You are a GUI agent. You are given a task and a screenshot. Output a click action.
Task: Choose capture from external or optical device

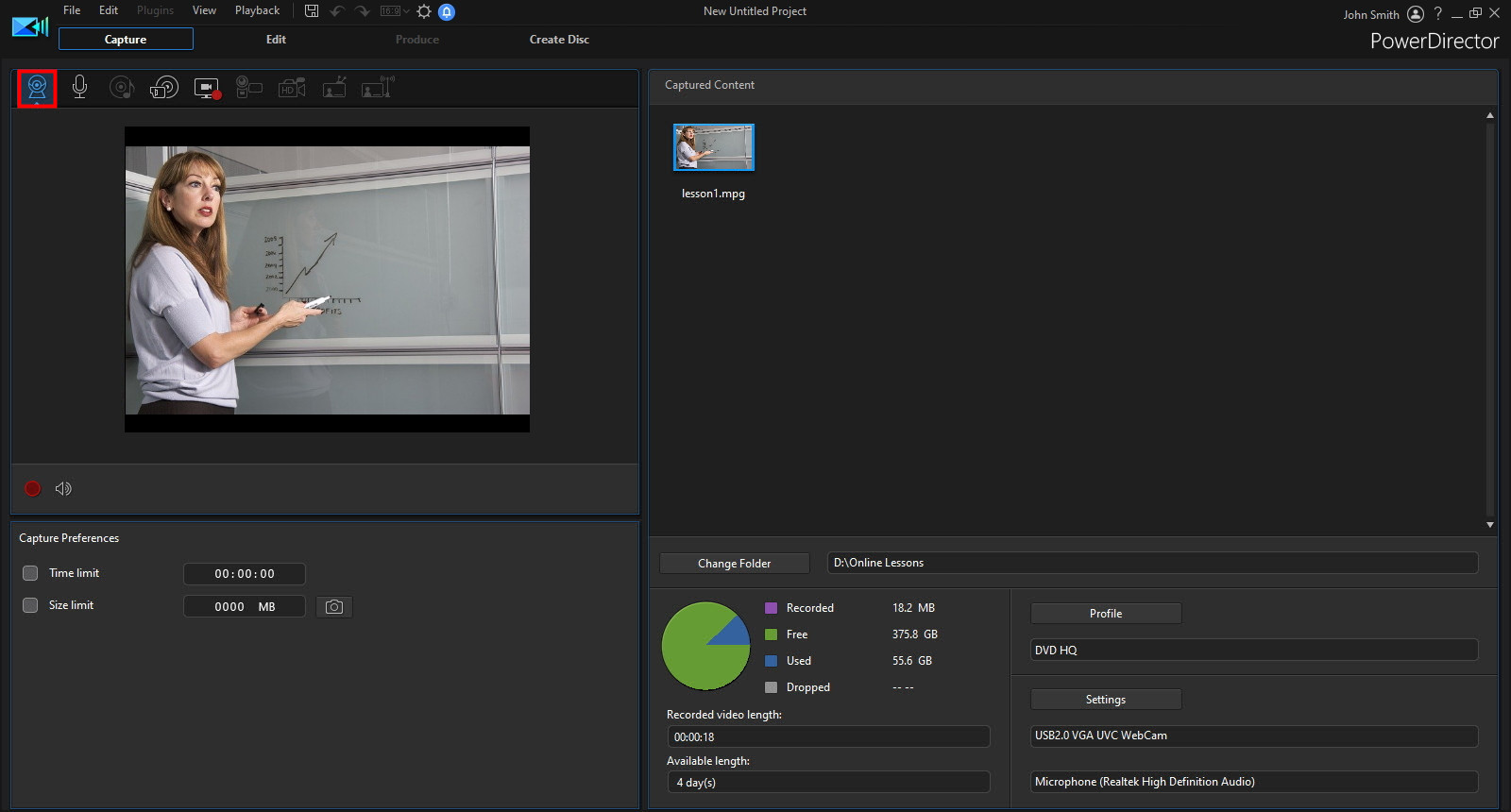click(x=163, y=88)
